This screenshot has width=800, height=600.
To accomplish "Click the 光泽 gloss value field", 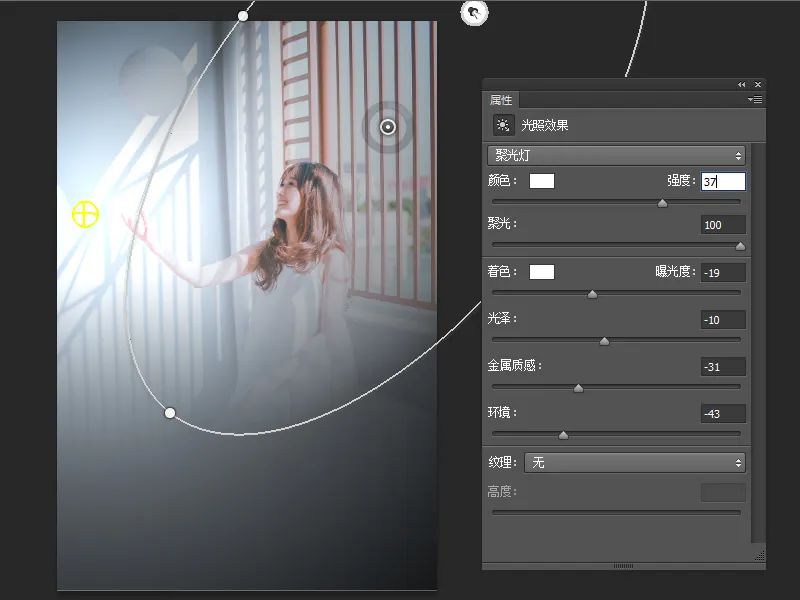I will click(x=723, y=320).
